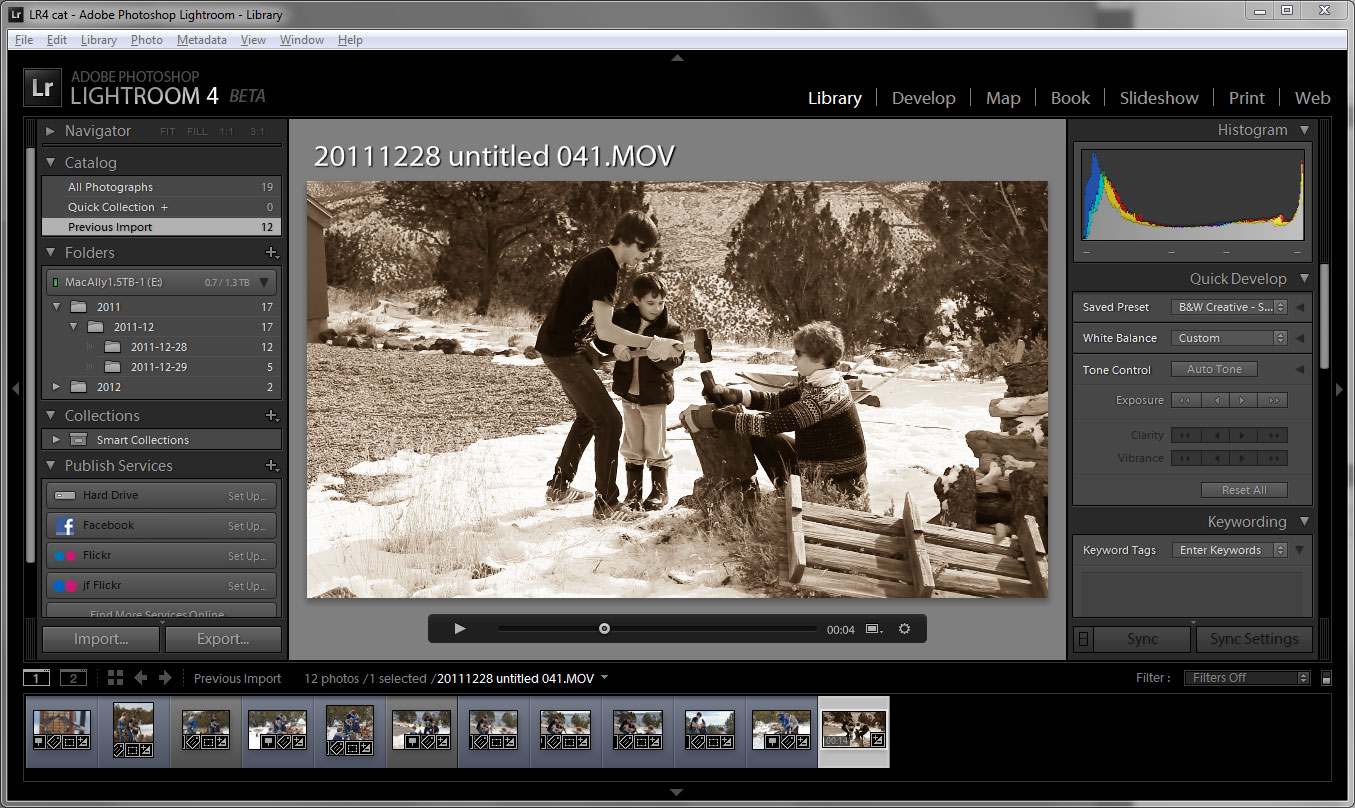
Task: Hide the right panel group via edge arrow
Action: coord(1339,389)
